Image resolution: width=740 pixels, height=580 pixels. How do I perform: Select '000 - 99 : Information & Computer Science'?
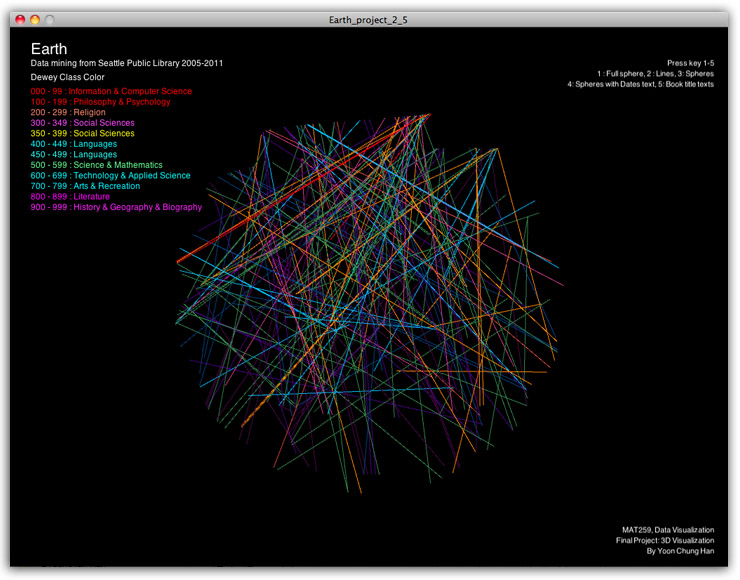pos(111,91)
